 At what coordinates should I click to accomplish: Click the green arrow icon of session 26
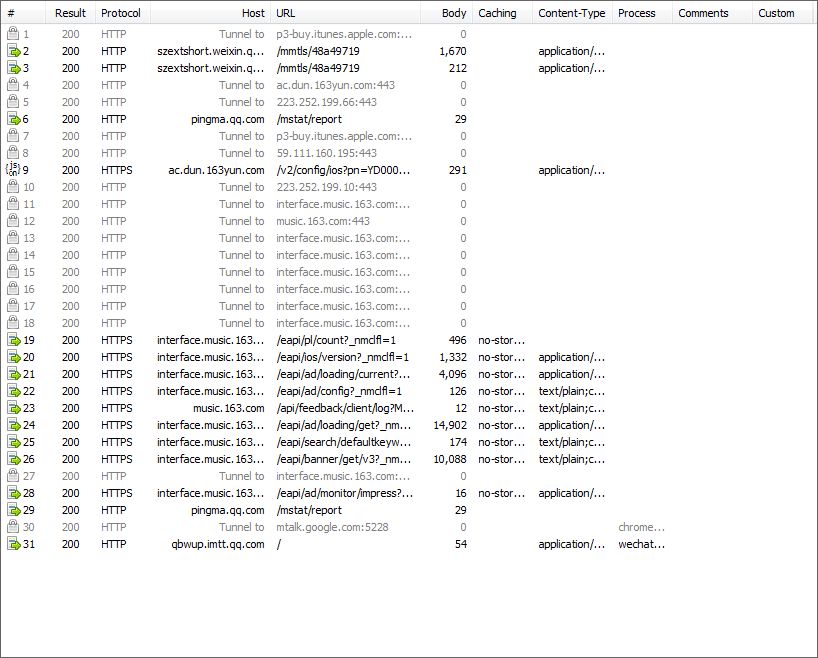point(13,459)
